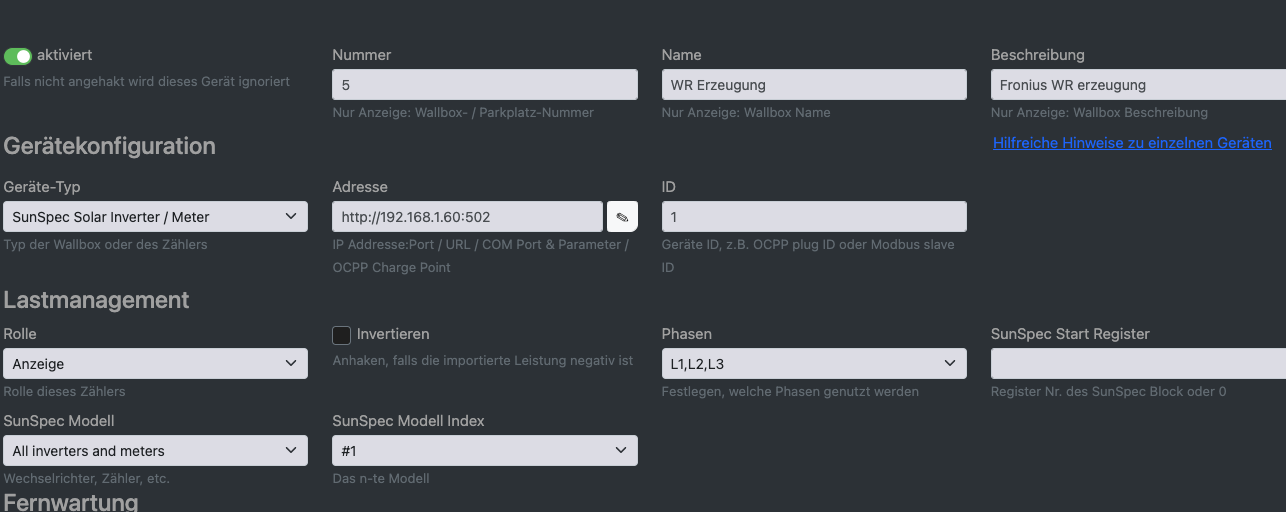The image size is (1286, 512).
Task: Expand the Rolle dropdown showing Anzeige
Action: pos(155,364)
